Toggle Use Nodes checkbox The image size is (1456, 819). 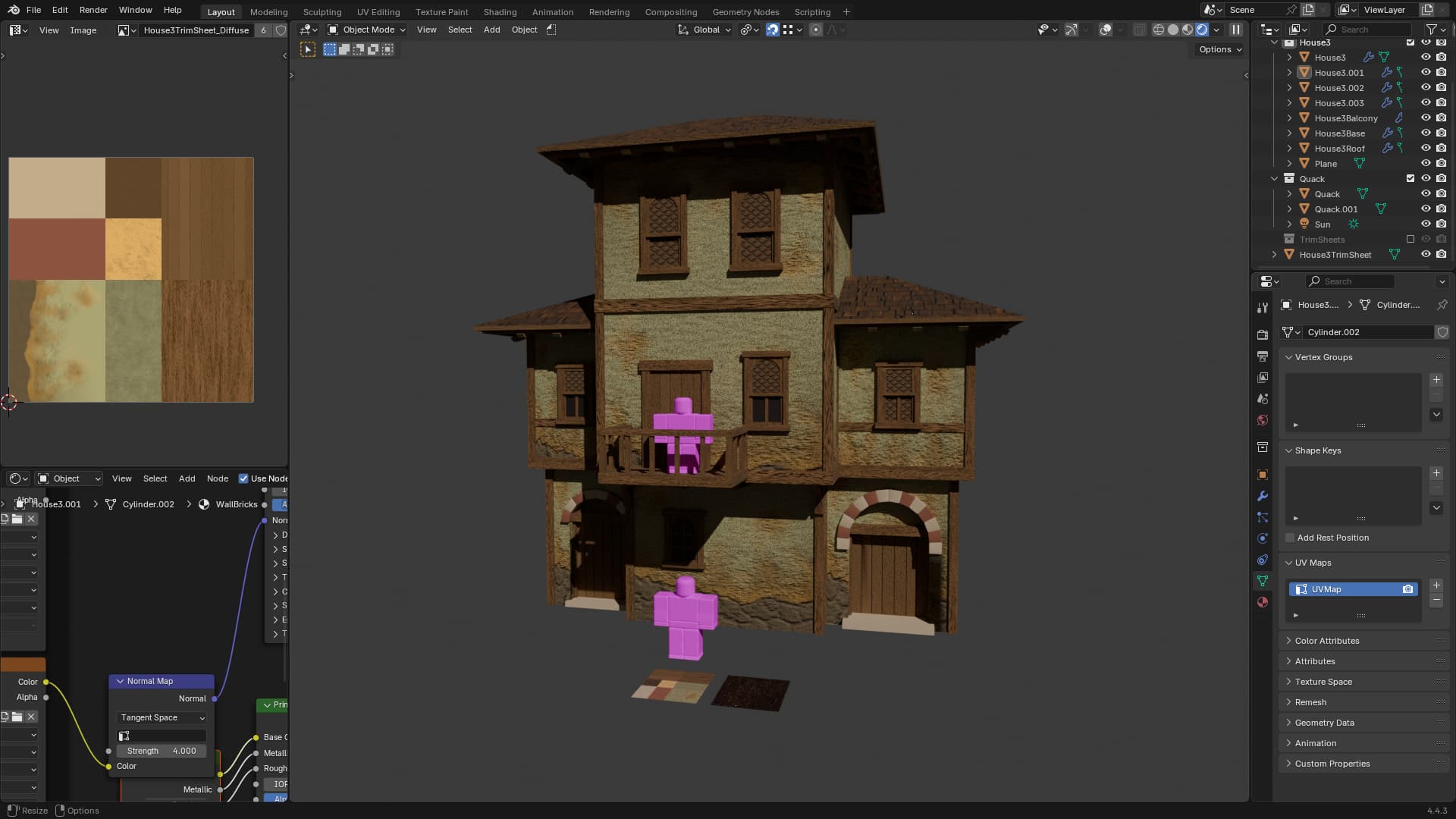tap(243, 479)
